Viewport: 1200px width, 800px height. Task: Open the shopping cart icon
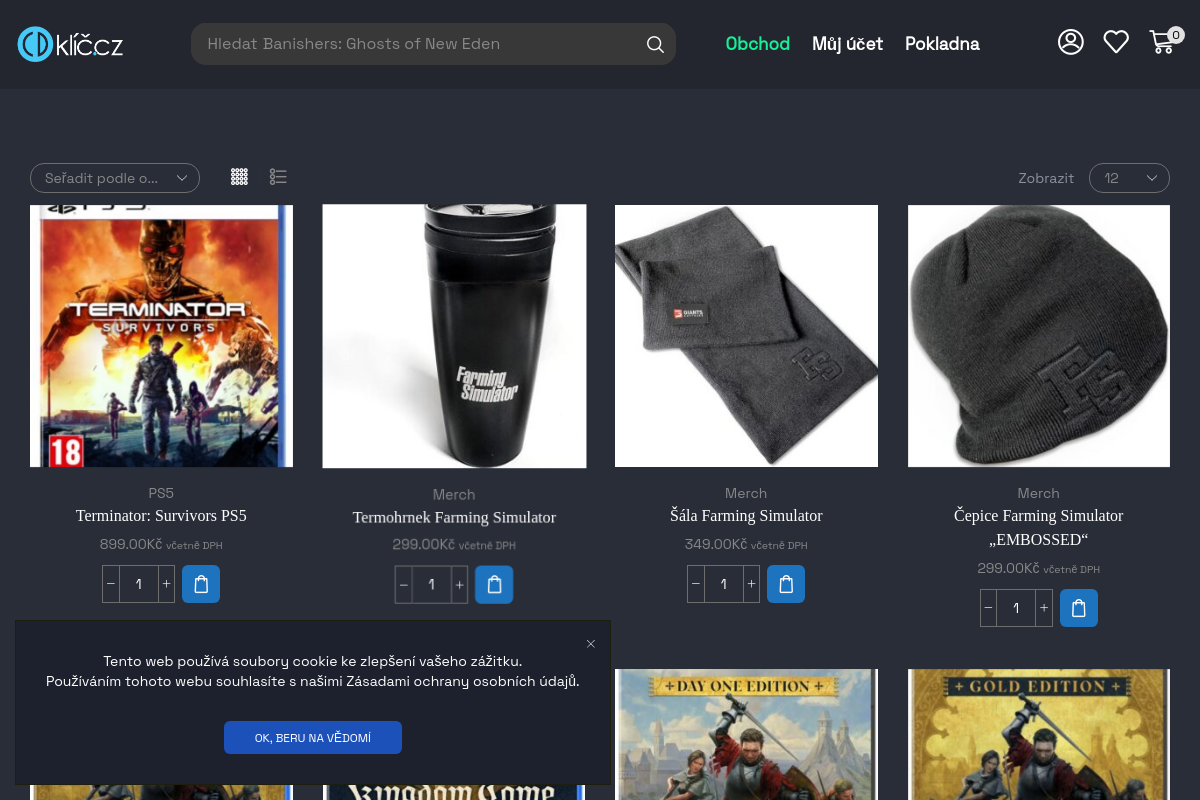[x=1162, y=42]
